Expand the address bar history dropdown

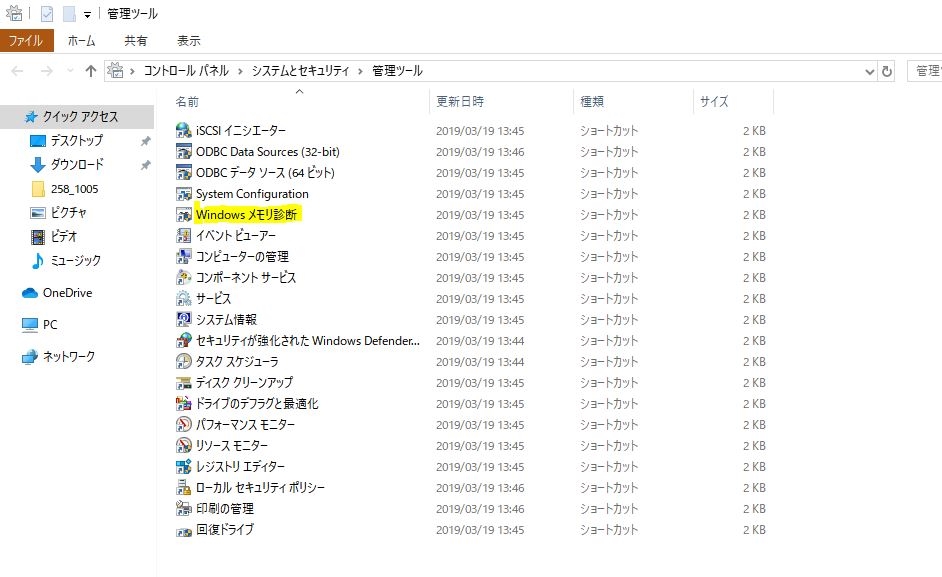pyautogui.click(x=869, y=72)
